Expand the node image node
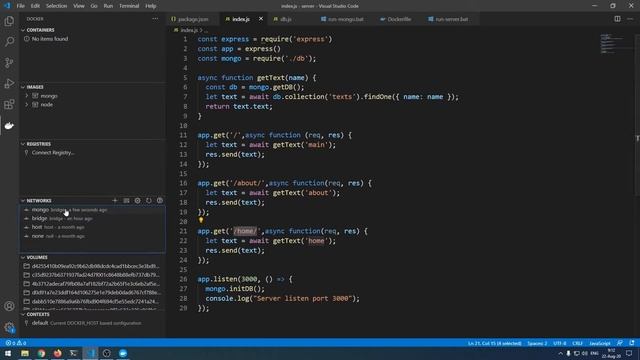Screen dimensions: 640x360 (27, 104)
